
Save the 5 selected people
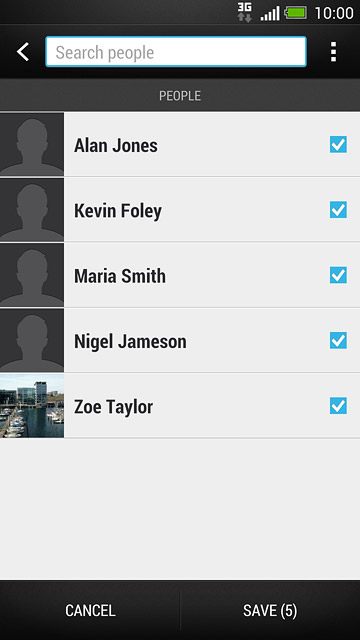[270, 611]
